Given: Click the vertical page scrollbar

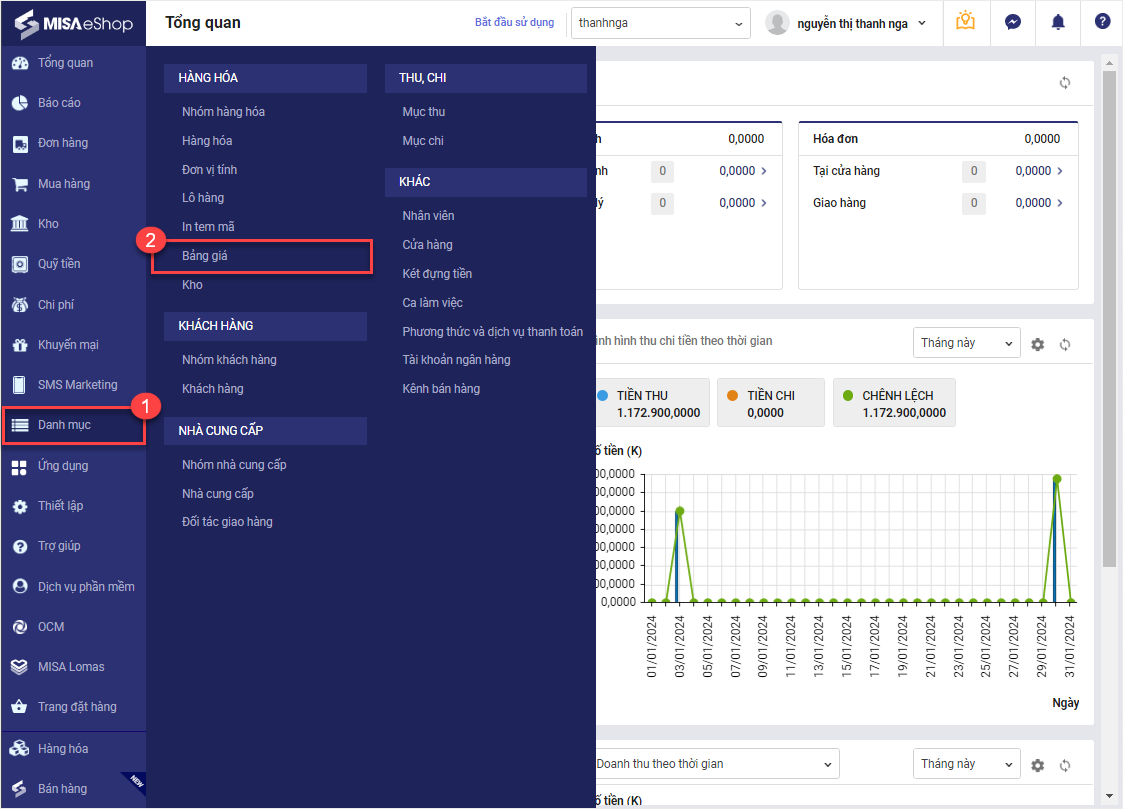Looking at the screenshot, I should click(x=1108, y=320).
